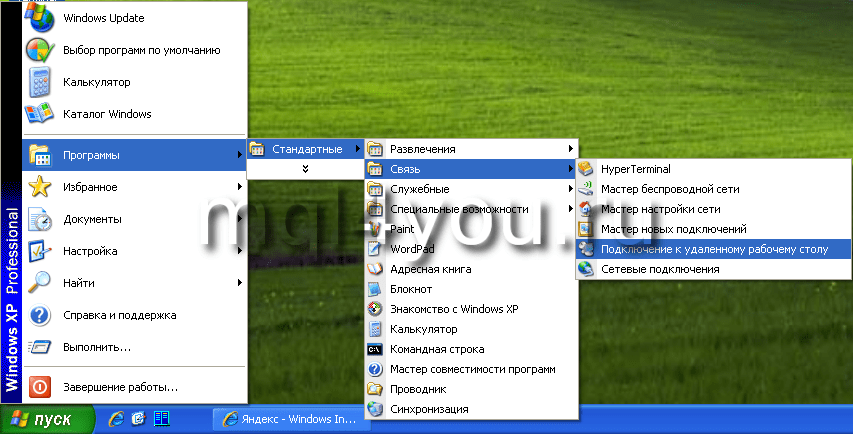Click Internet Explorer quick launch icon
The image size is (853, 434).
point(116,418)
